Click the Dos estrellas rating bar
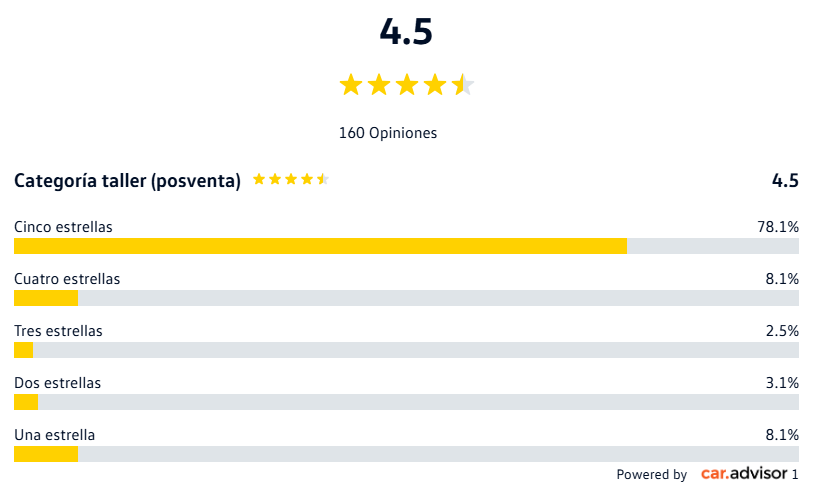 pyautogui.click(x=406, y=402)
